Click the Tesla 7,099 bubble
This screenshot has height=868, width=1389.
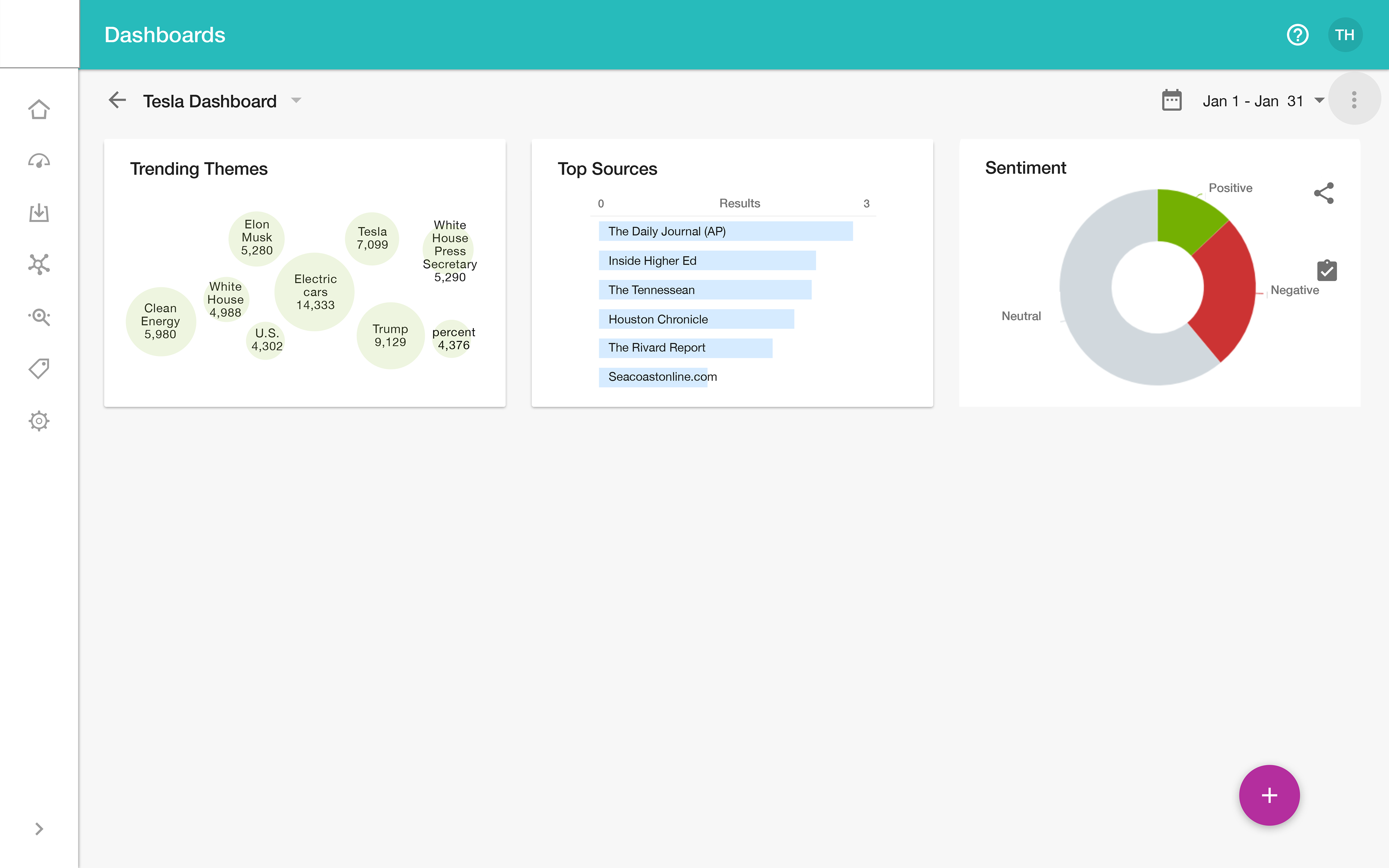(372, 238)
